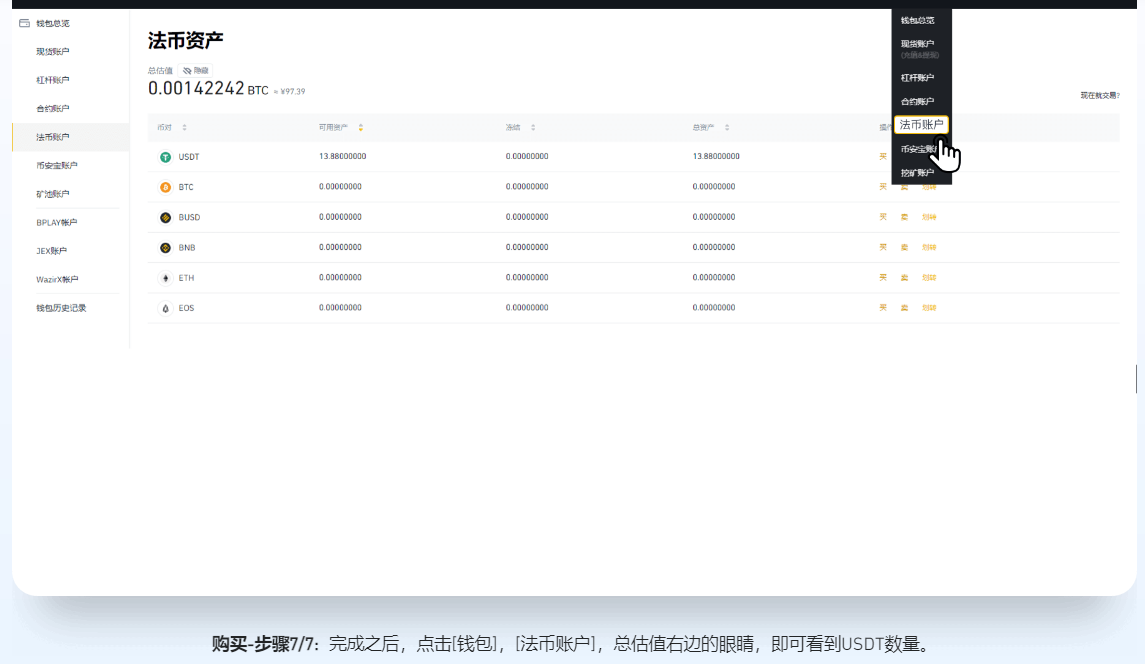Select 法币账户 in the dark dropdown menu
Screen dimensions: 1145x664
coord(921,125)
